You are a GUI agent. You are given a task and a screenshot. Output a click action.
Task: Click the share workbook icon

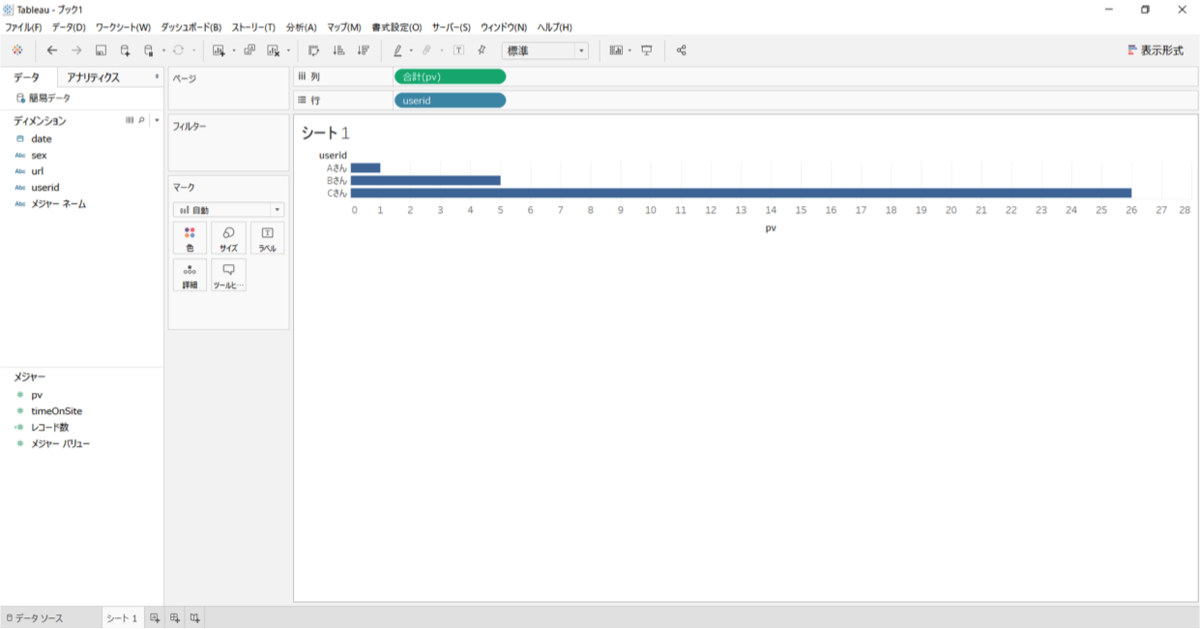(682, 50)
